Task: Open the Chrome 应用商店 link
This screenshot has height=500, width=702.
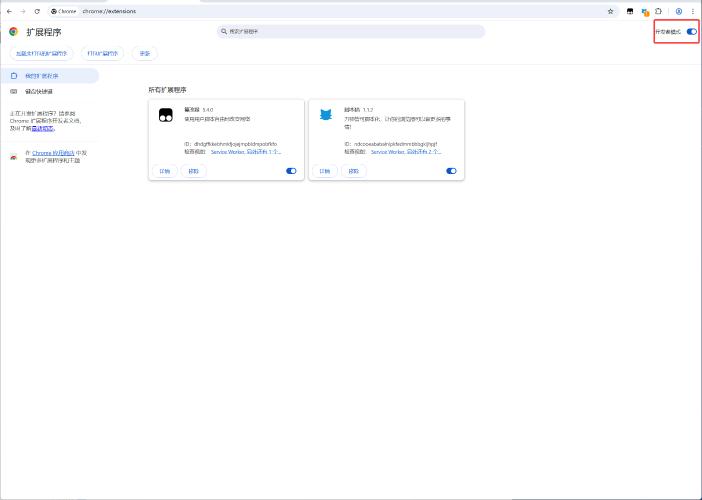Action: pos(57,153)
